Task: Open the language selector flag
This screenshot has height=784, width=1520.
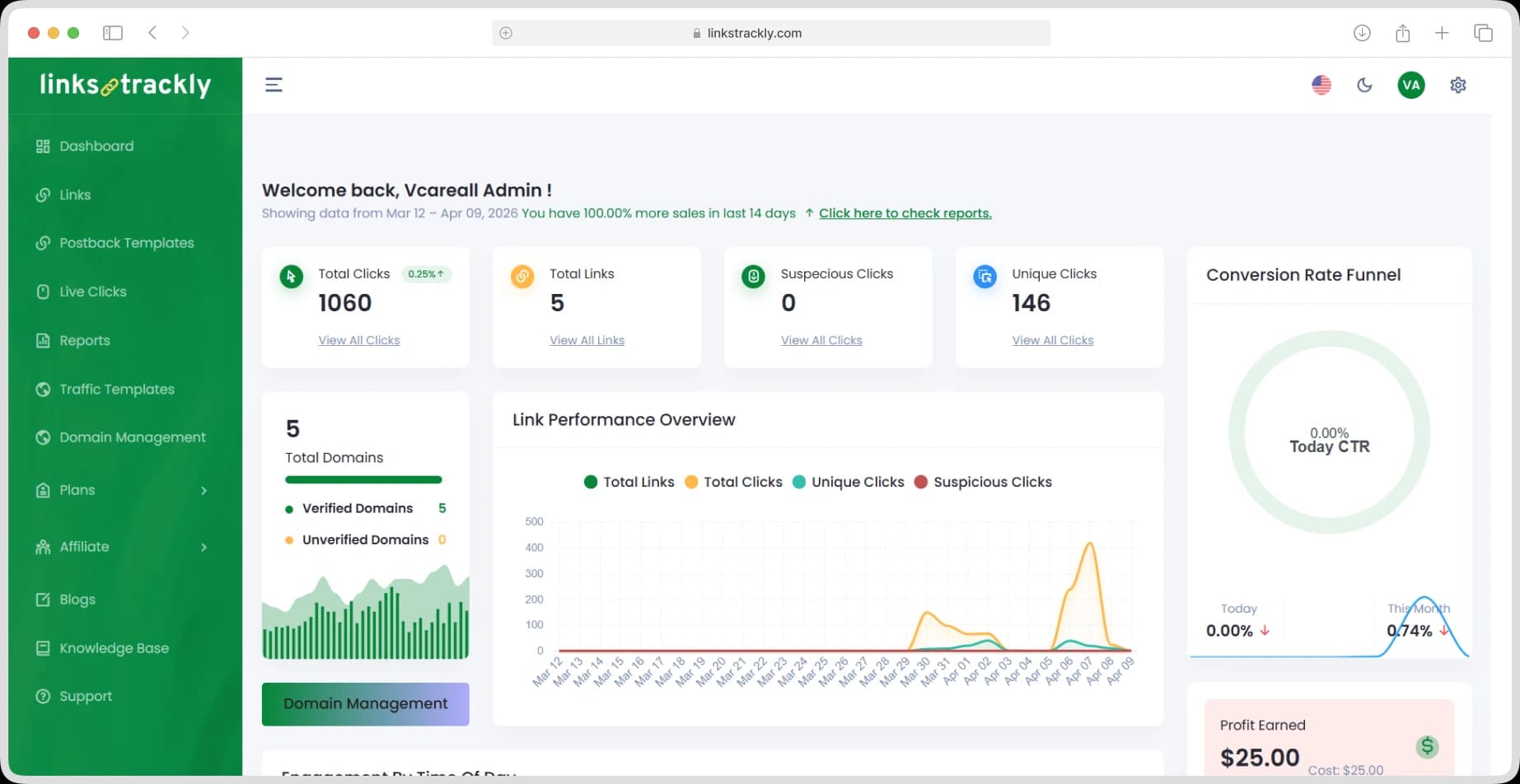Action: [1321, 84]
